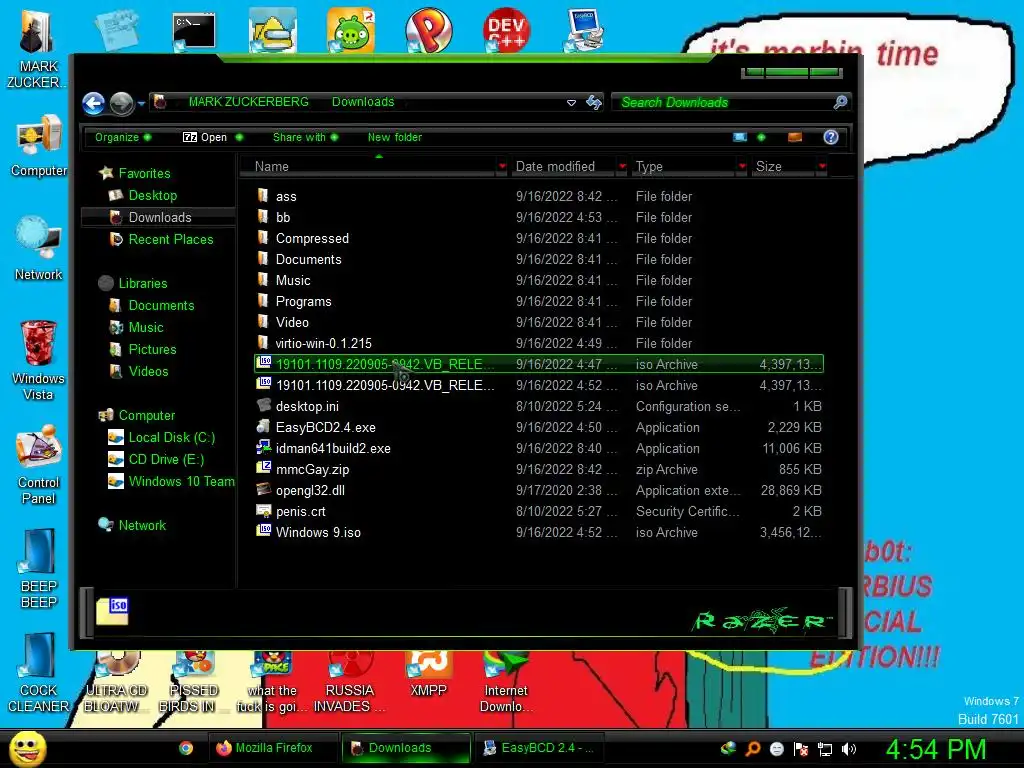Click the Forward navigation arrow
This screenshot has width=1024, height=768.
(x=121, y=103)
